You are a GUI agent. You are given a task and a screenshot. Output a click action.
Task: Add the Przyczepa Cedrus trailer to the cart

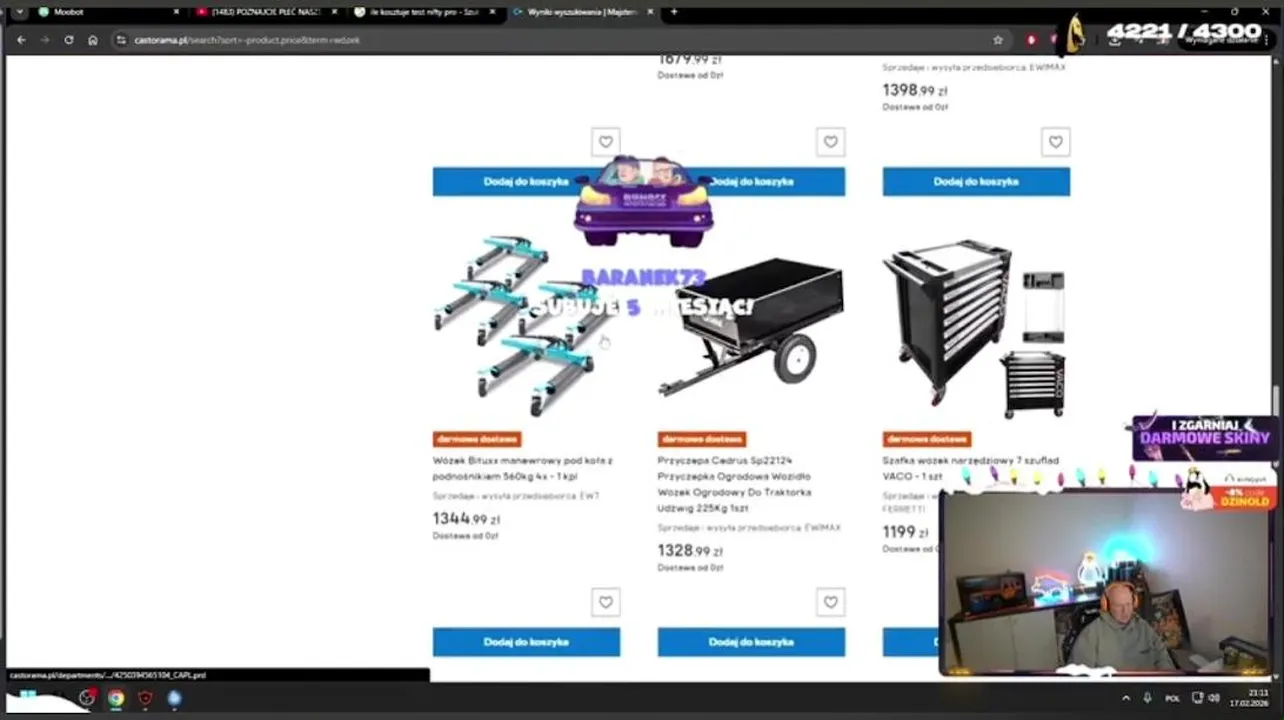pyautogui.click(x=751, y=642)
